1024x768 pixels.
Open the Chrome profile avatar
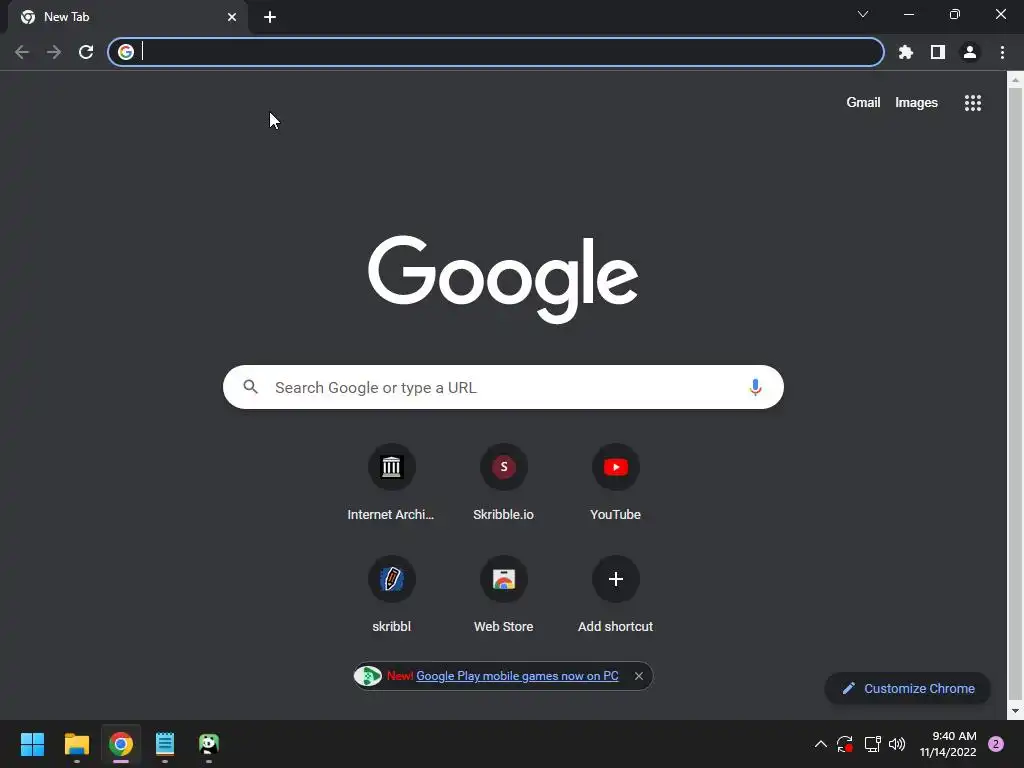click(x=970, y=52)
